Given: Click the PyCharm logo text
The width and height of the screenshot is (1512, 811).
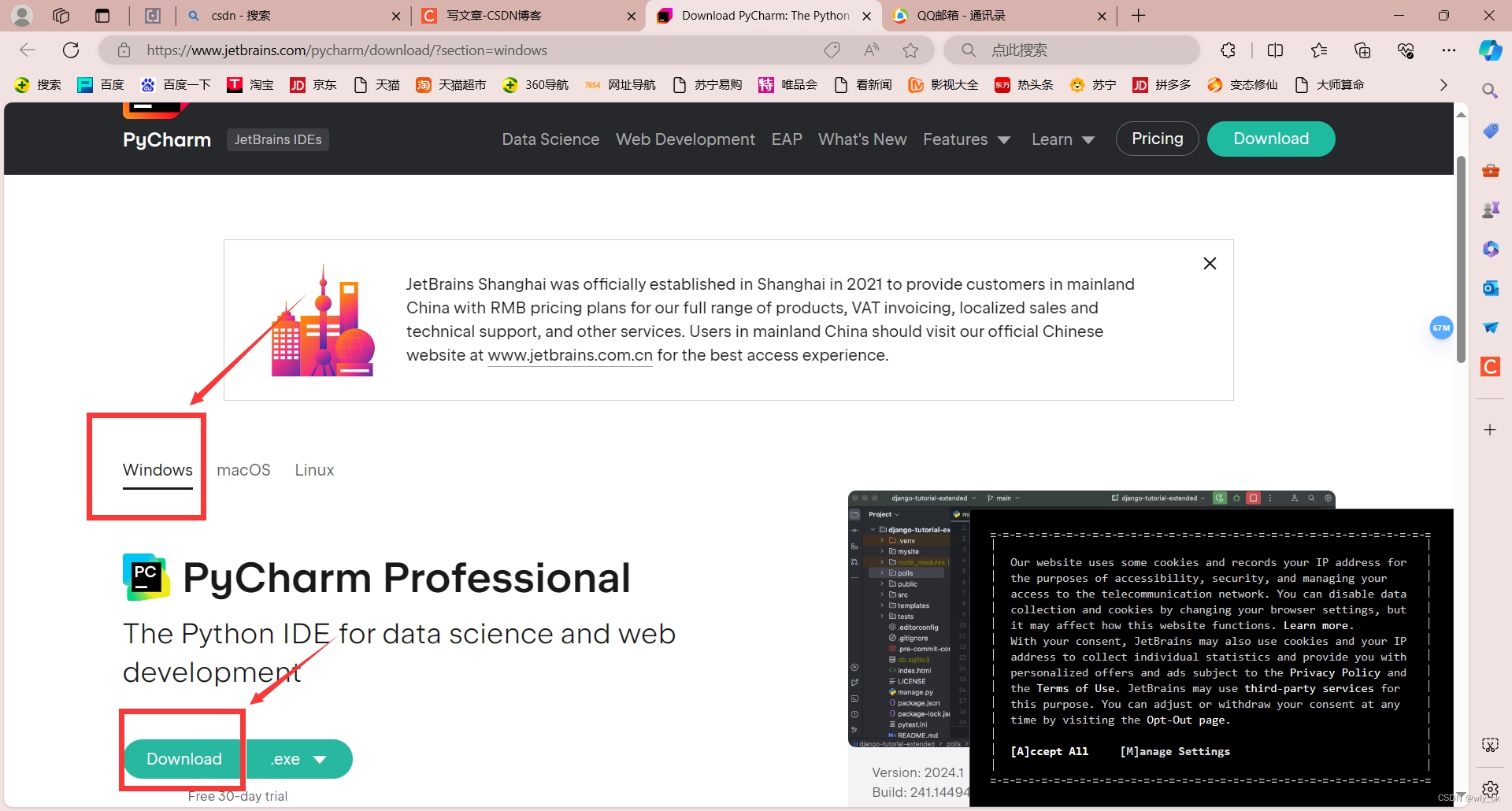Looking at the screenshot, I should point(167,139).
